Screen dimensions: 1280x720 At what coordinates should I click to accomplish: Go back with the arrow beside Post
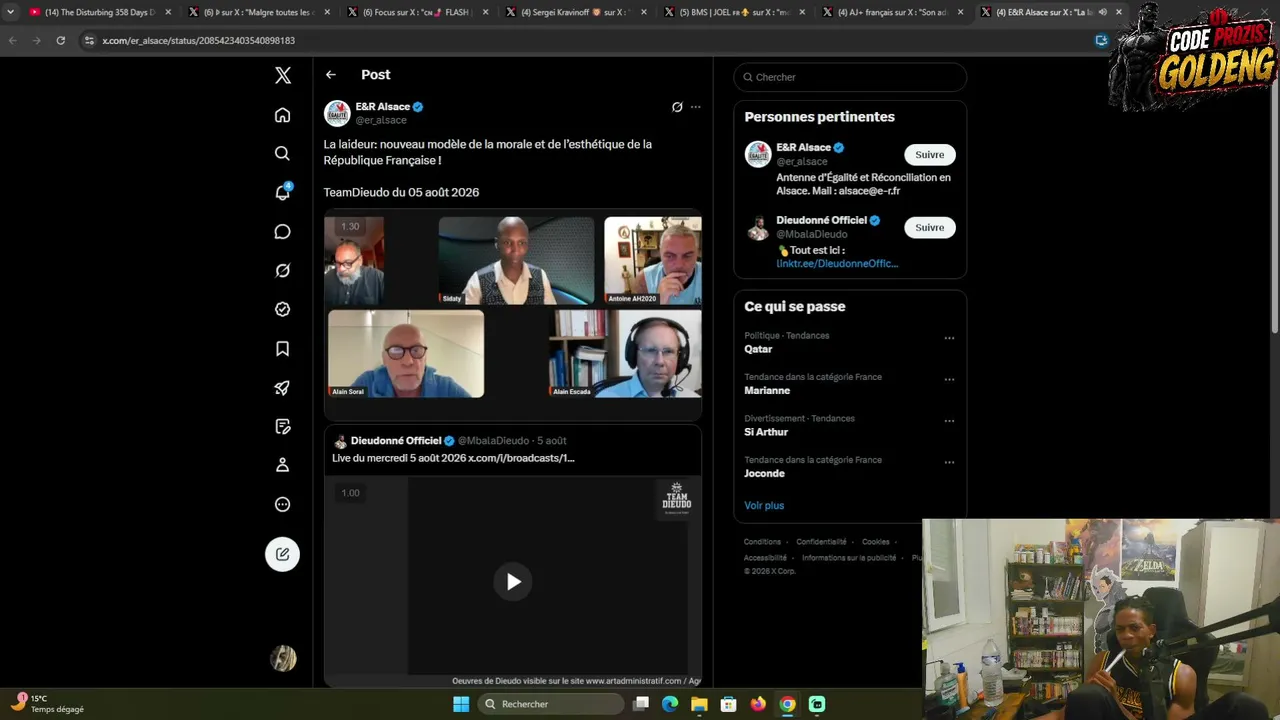pyautogui.click(x=331, y=75)
